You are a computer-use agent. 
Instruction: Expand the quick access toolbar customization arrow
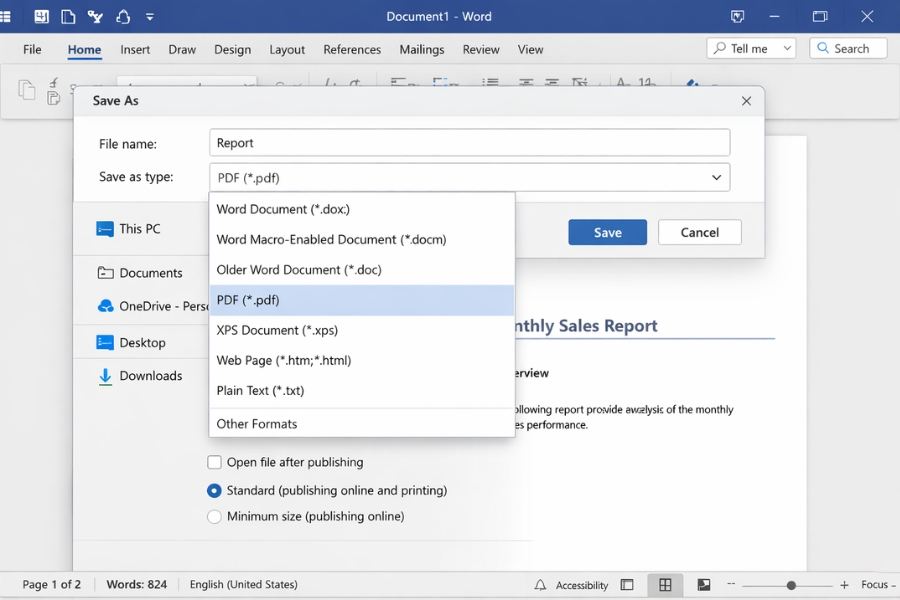click(150, 16)
